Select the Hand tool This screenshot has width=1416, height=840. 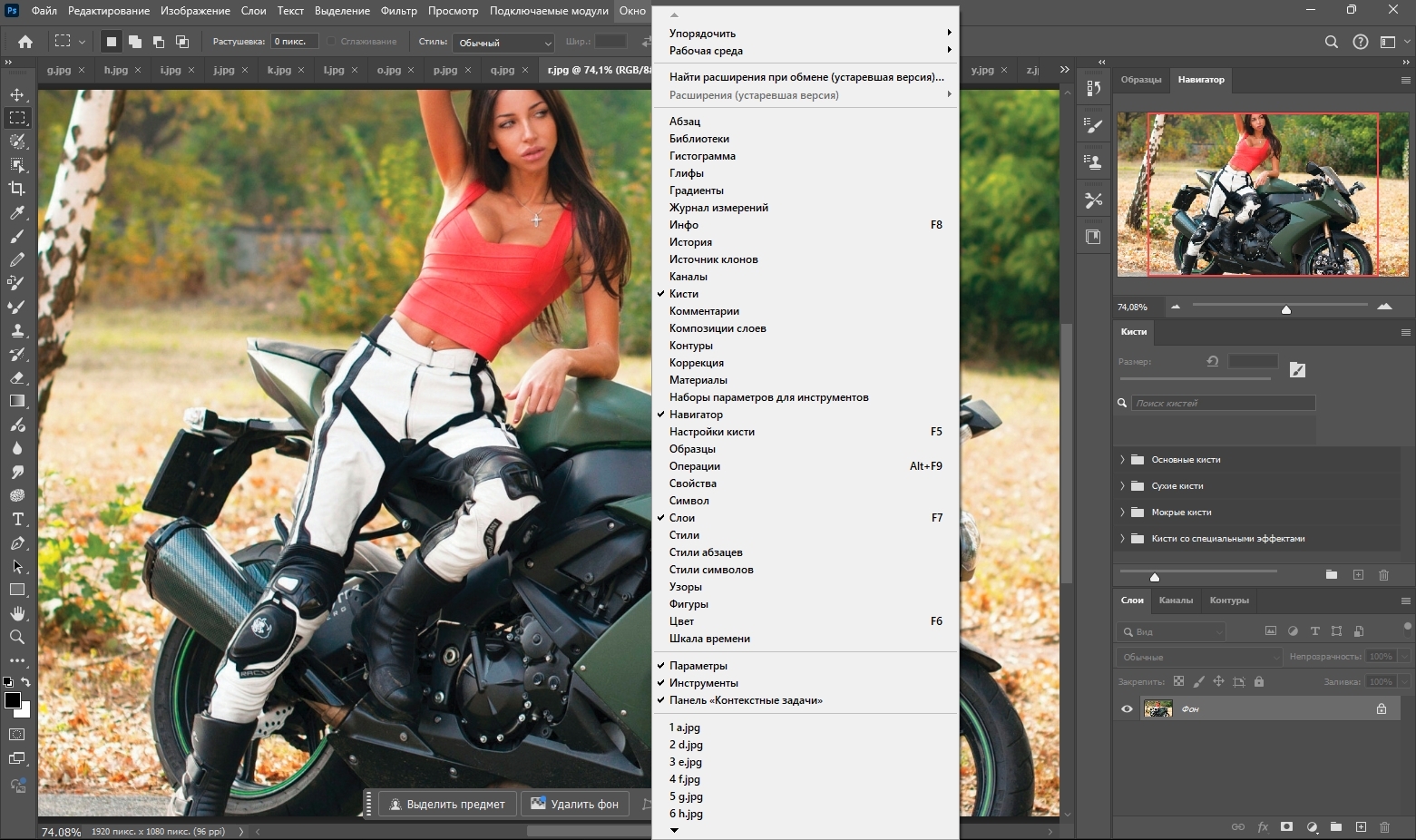(x=17, y=613)
